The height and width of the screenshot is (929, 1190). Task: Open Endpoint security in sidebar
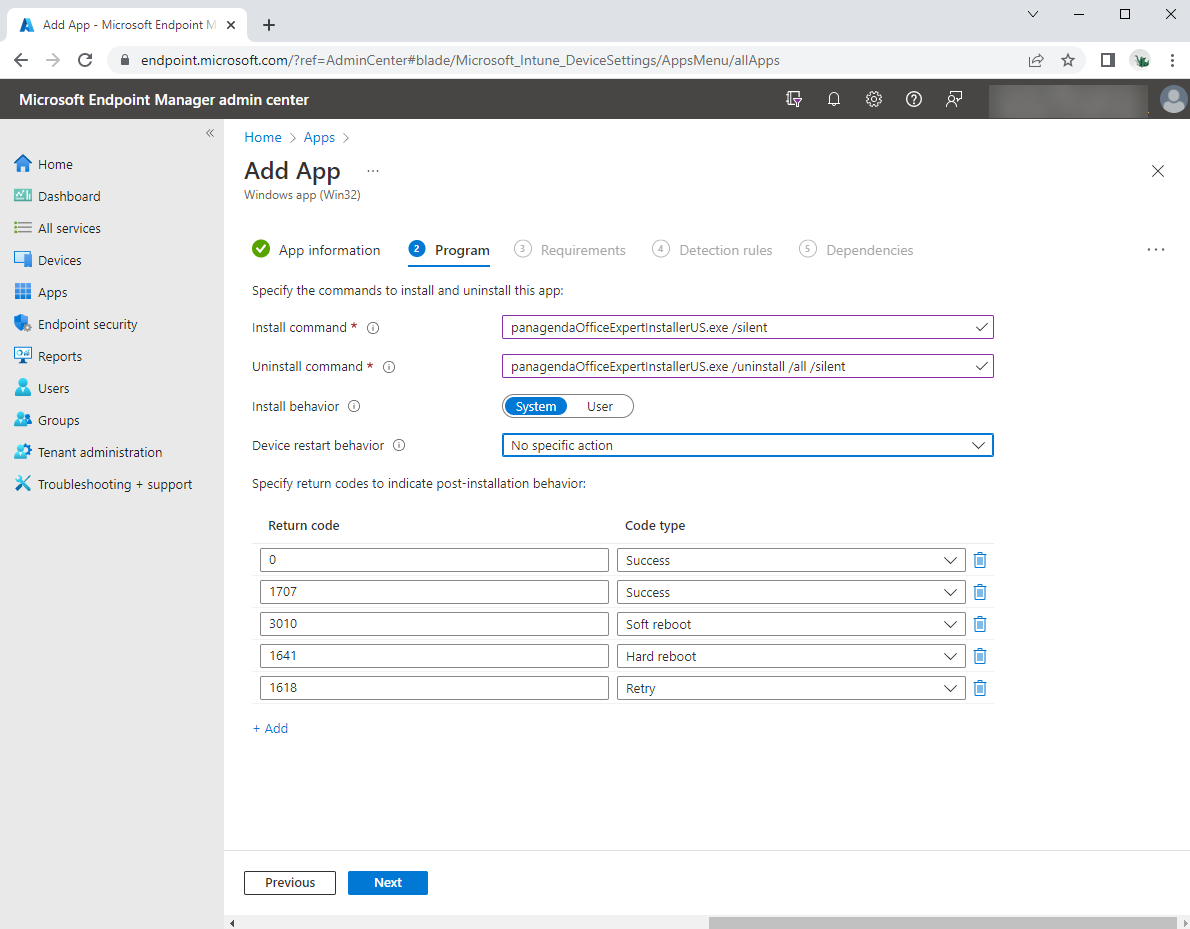[x=87, y=324]
